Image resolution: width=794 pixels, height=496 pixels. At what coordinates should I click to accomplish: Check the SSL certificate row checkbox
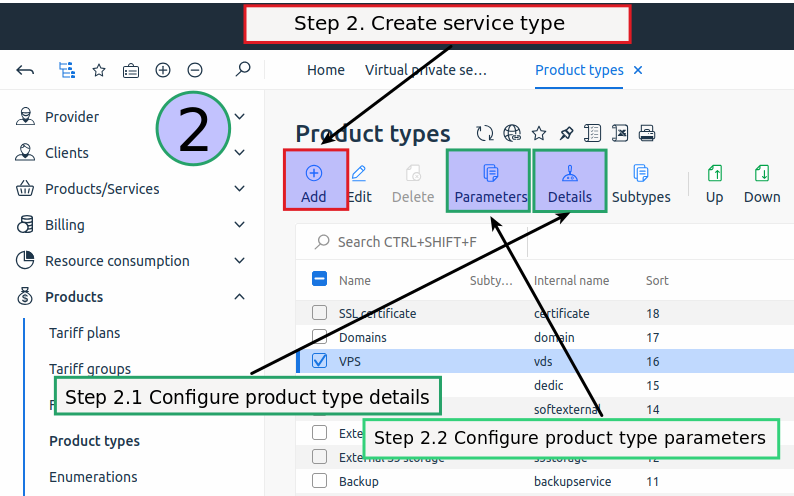(320, 313)
